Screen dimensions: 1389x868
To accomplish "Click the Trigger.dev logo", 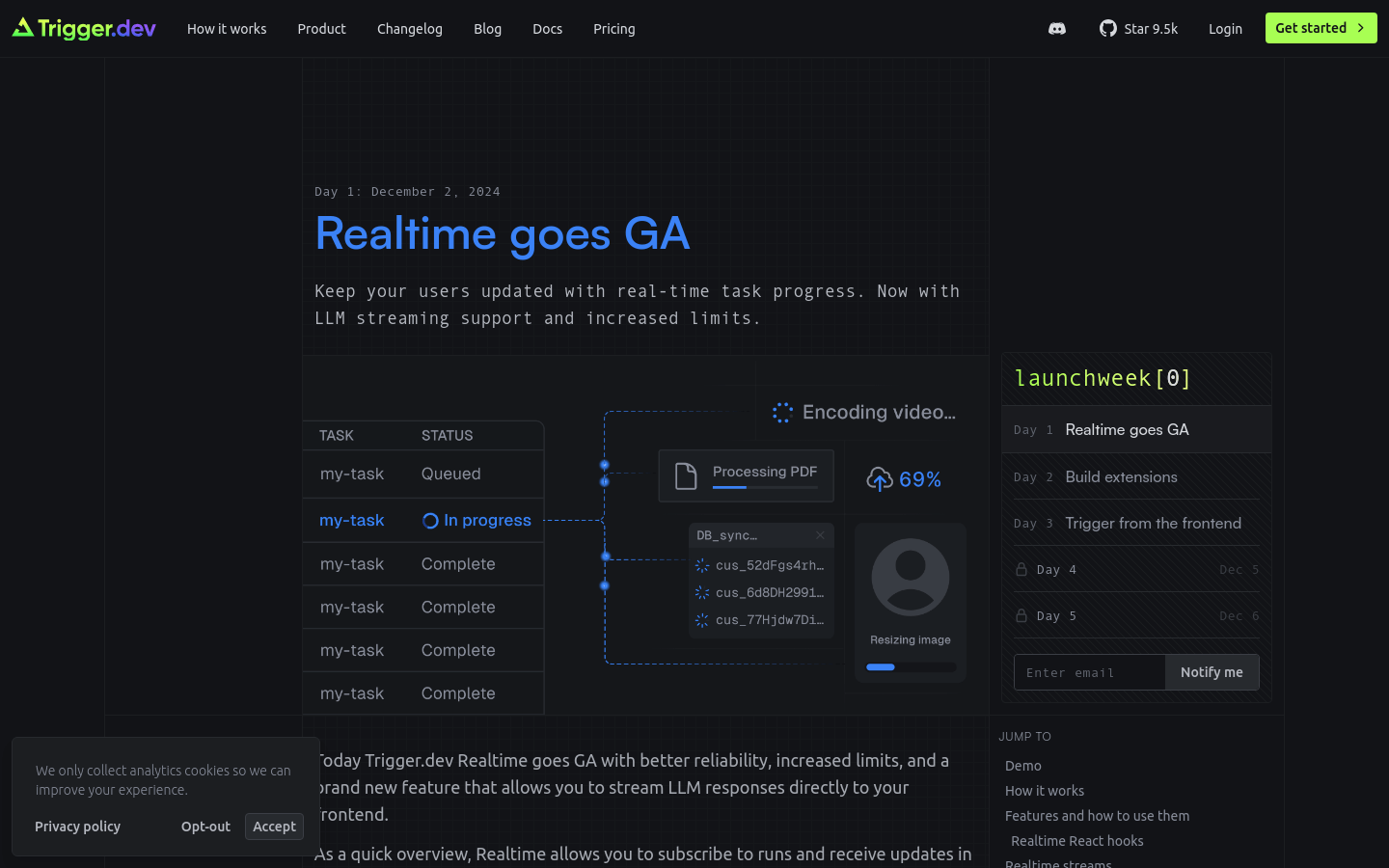I will (84, 29).
